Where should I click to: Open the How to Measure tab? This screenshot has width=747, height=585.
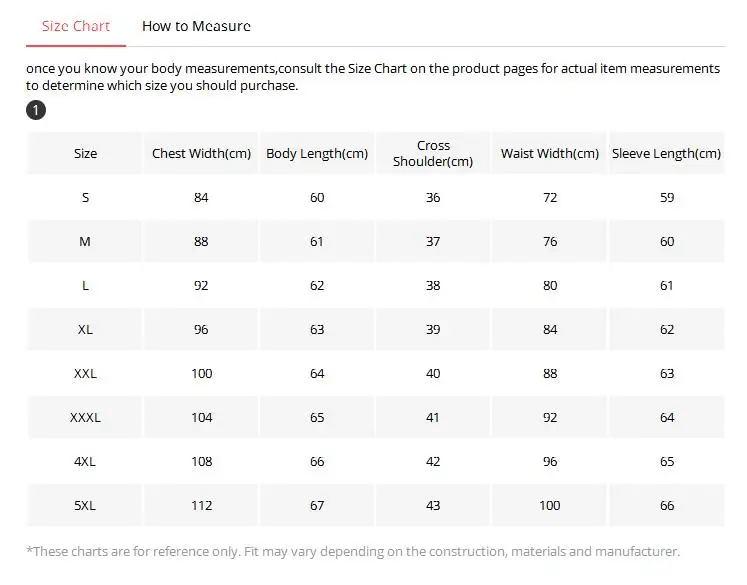[x=196, y=26]
